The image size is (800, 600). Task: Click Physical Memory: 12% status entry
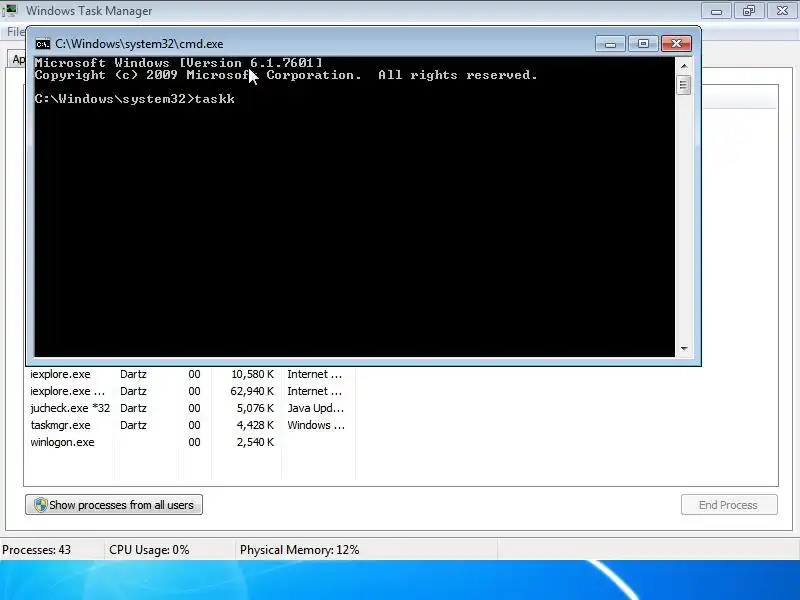pos(299,550)
